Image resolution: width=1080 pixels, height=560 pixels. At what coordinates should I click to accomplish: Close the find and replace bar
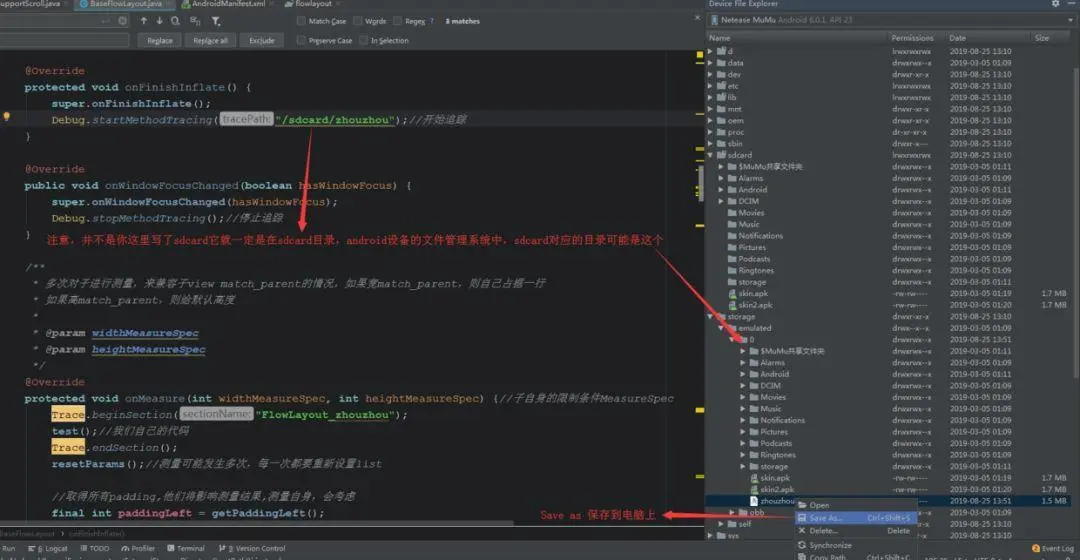point(697,17)
